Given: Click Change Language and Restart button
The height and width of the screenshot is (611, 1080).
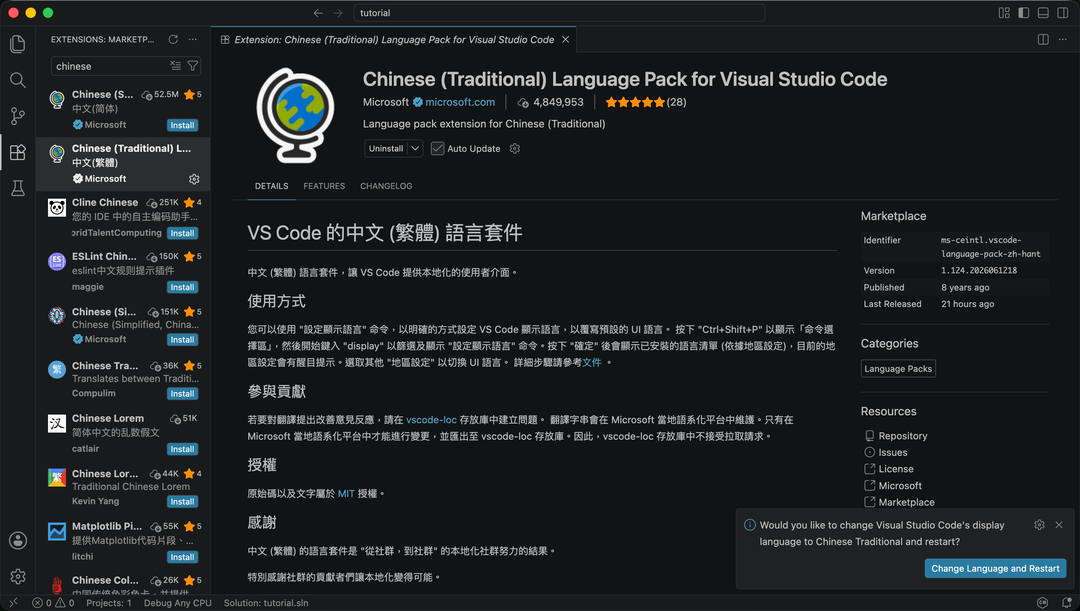Looking at the screenshot, I should click(x=995, y=568).
